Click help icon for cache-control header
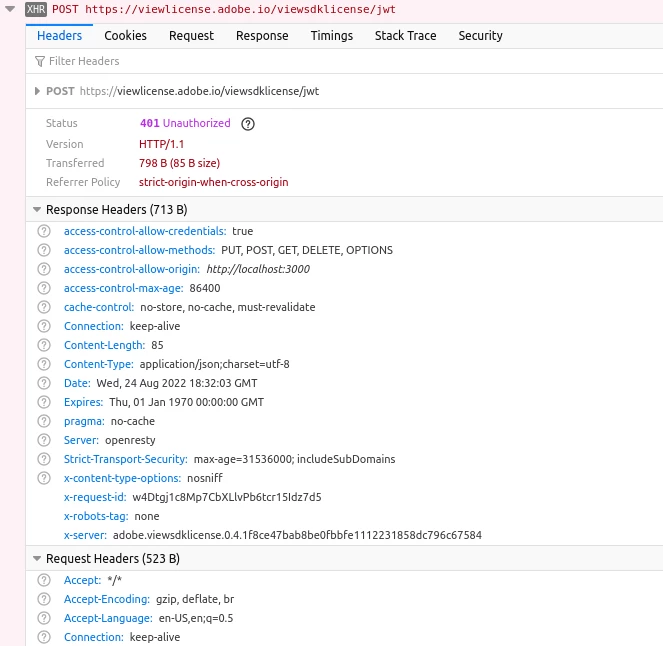663x646 pixels. pos(44,307)
